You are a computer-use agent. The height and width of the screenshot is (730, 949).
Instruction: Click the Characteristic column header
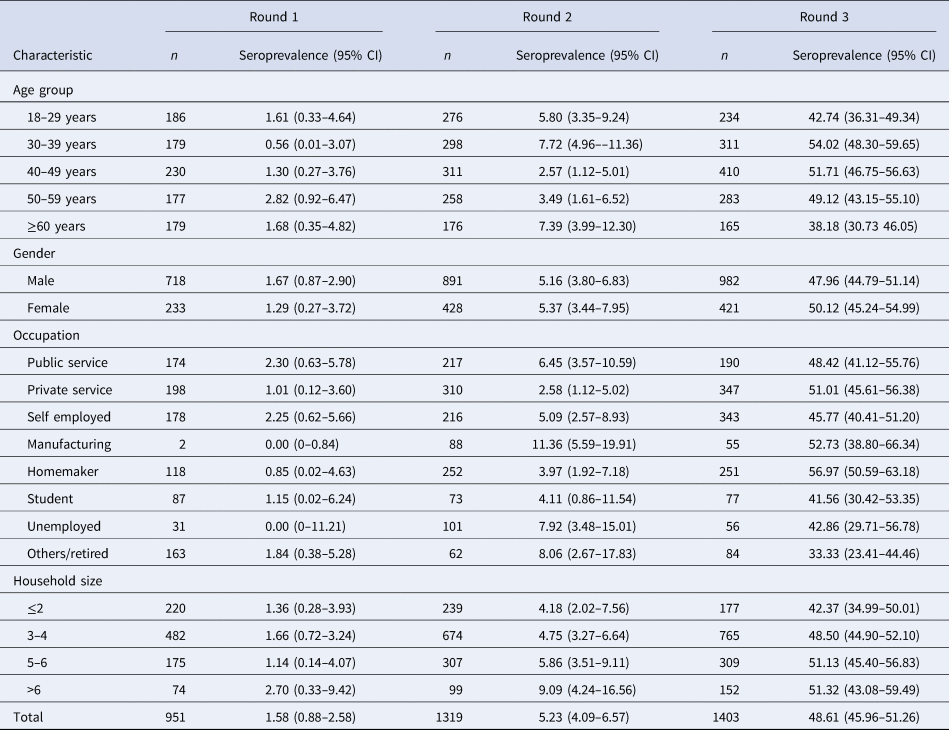(x=52, y=56)
